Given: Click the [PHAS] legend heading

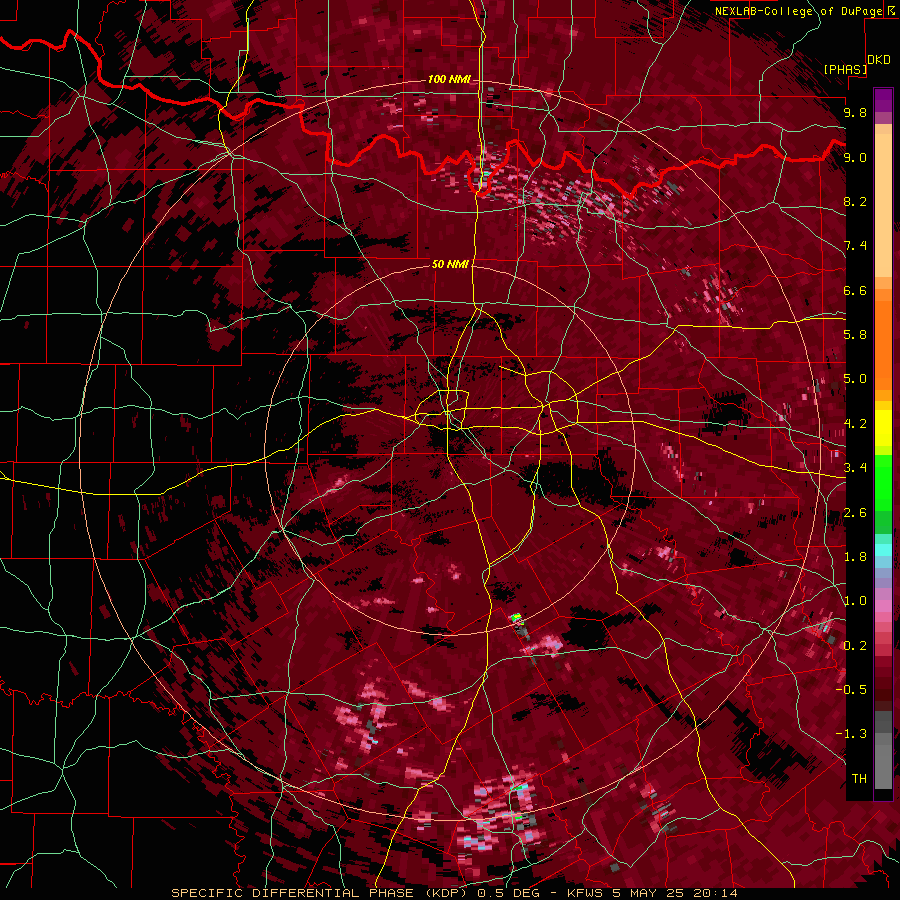Looking at the screenshot, I should click(845, 69).
